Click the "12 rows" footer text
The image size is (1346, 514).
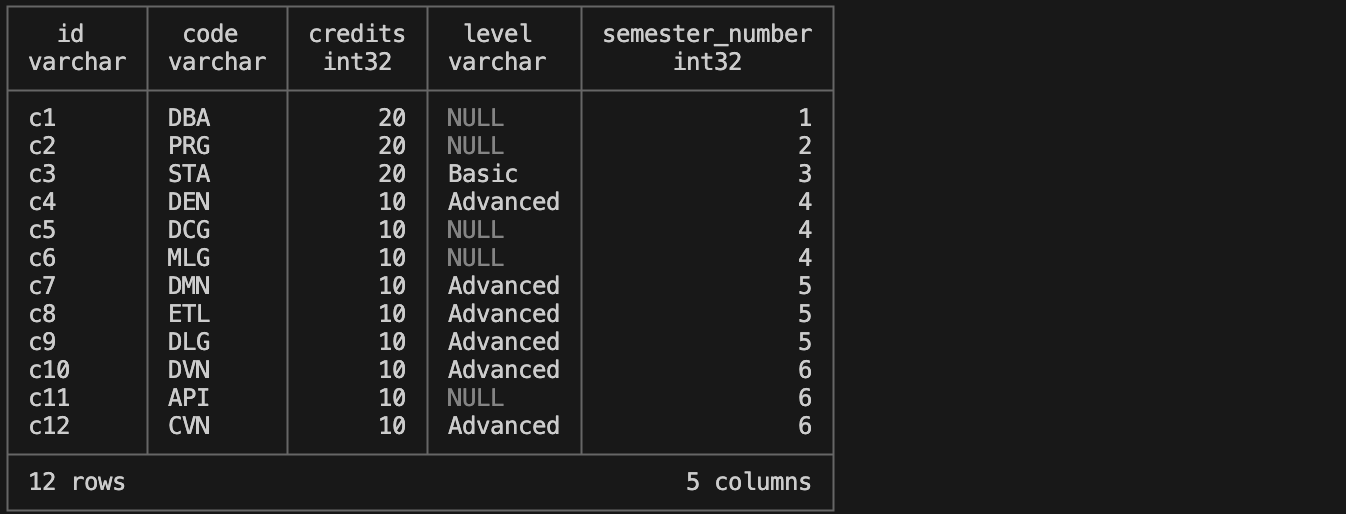[x=77, y=482]
